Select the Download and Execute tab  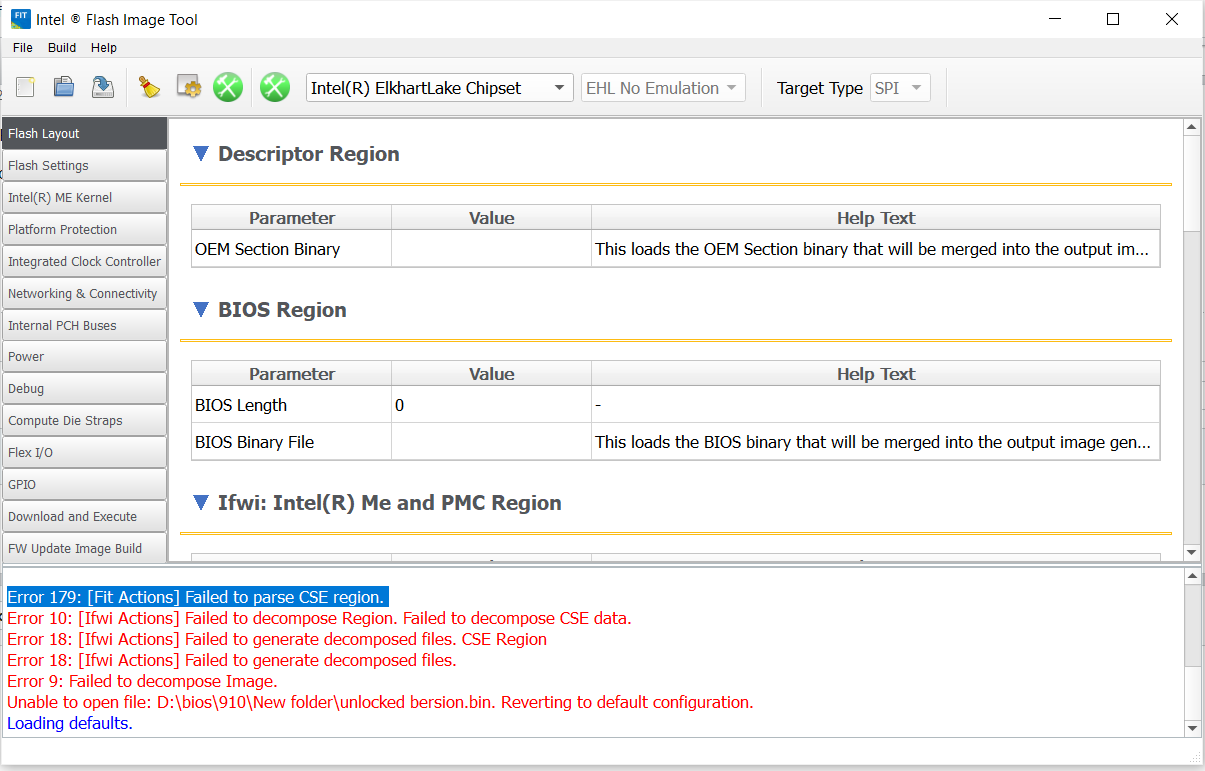click(84, 517)
